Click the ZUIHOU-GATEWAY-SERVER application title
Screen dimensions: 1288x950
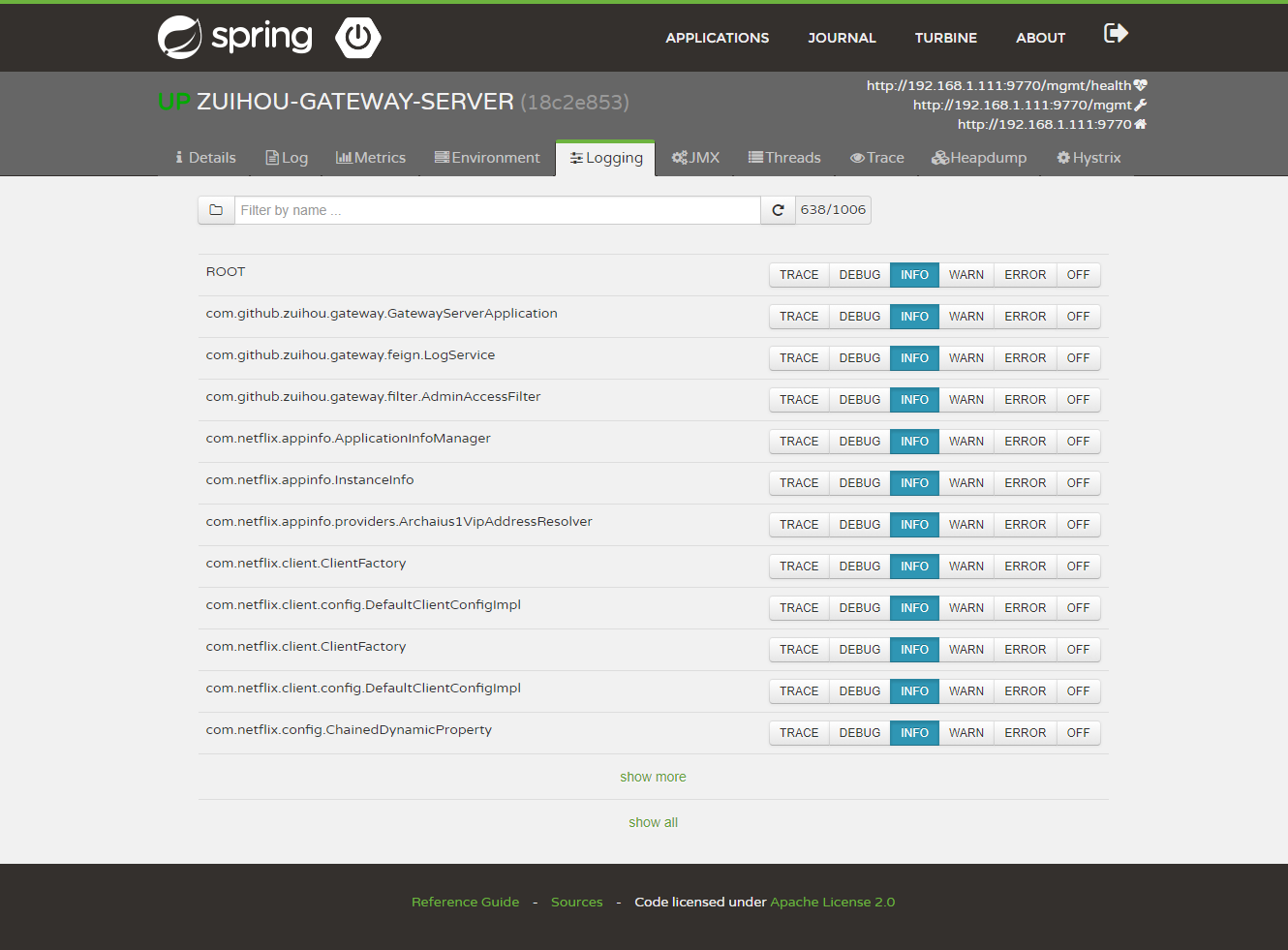click(355, 102)
